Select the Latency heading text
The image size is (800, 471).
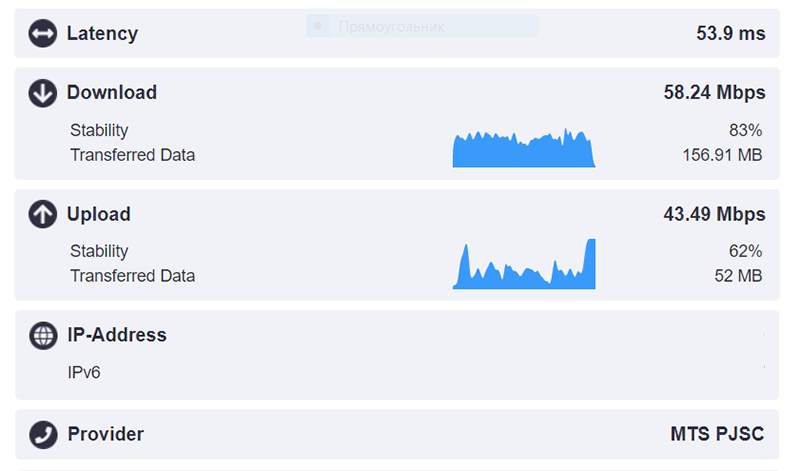coord(102,34)
